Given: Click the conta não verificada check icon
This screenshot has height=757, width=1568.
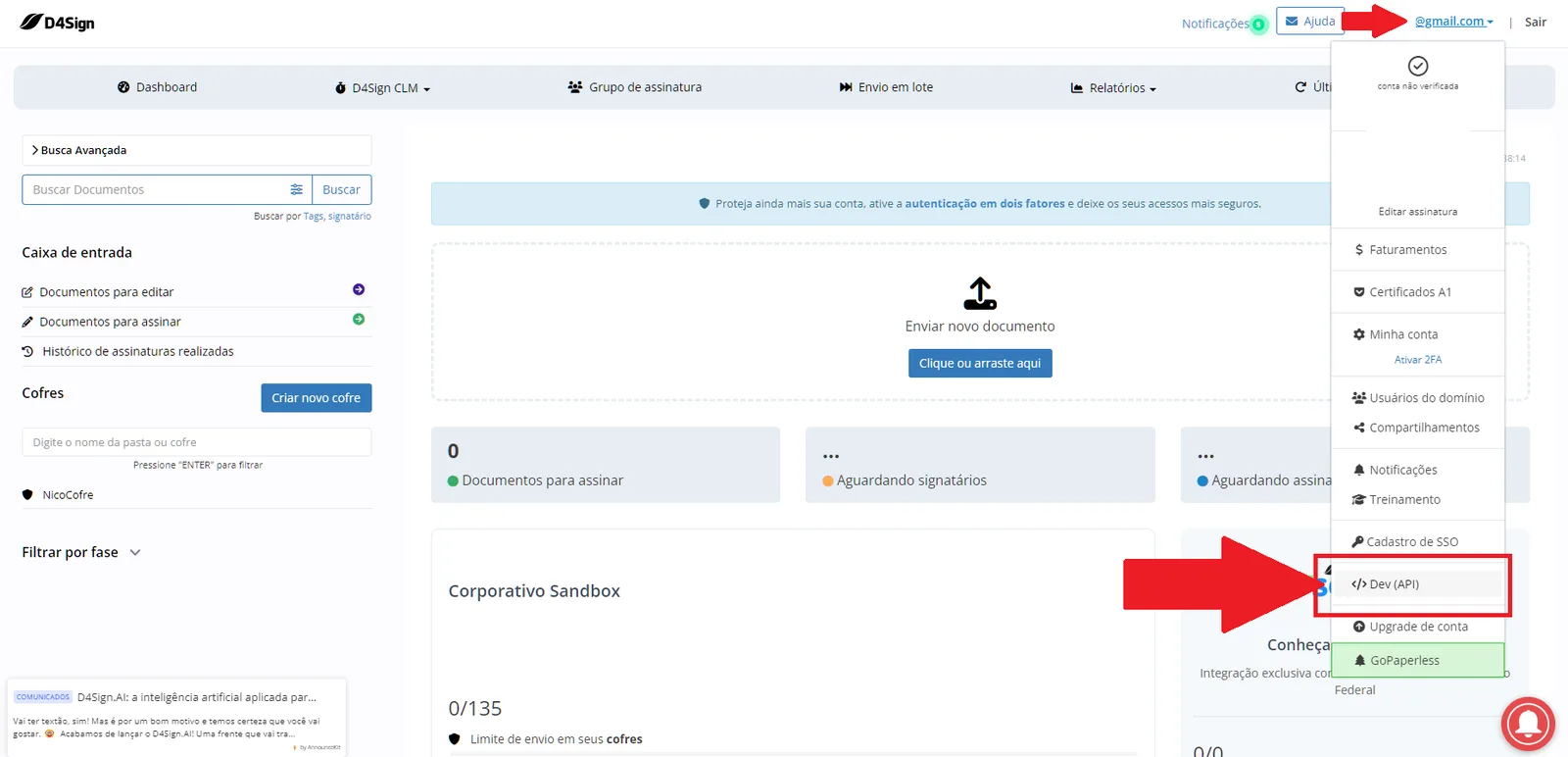Looking at the screenshot, I should click(x=1417, y=66).
